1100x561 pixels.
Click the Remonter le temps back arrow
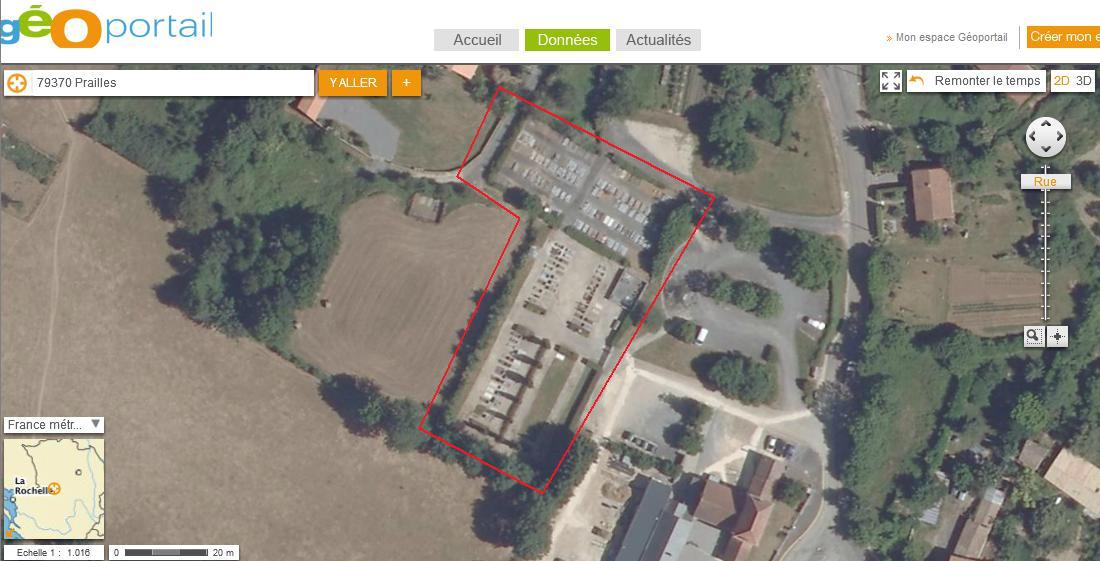point(916,81)
